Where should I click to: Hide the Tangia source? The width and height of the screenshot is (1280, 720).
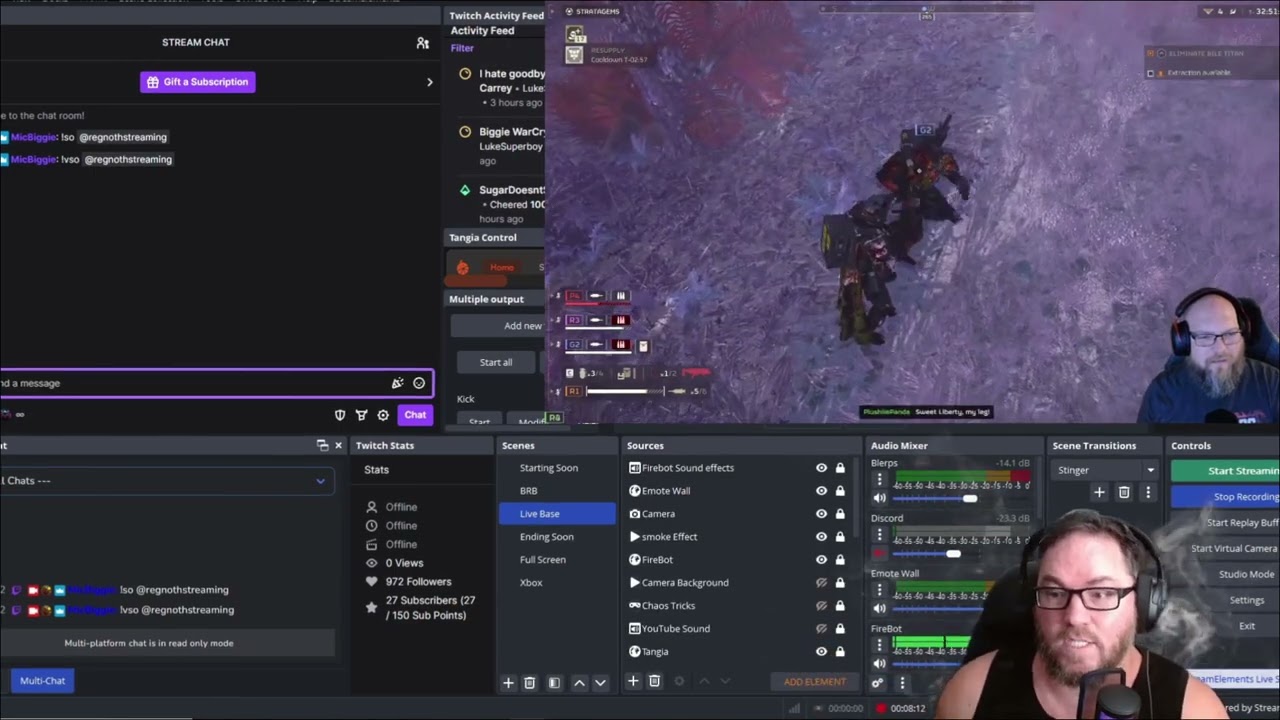tap(821, 652)
